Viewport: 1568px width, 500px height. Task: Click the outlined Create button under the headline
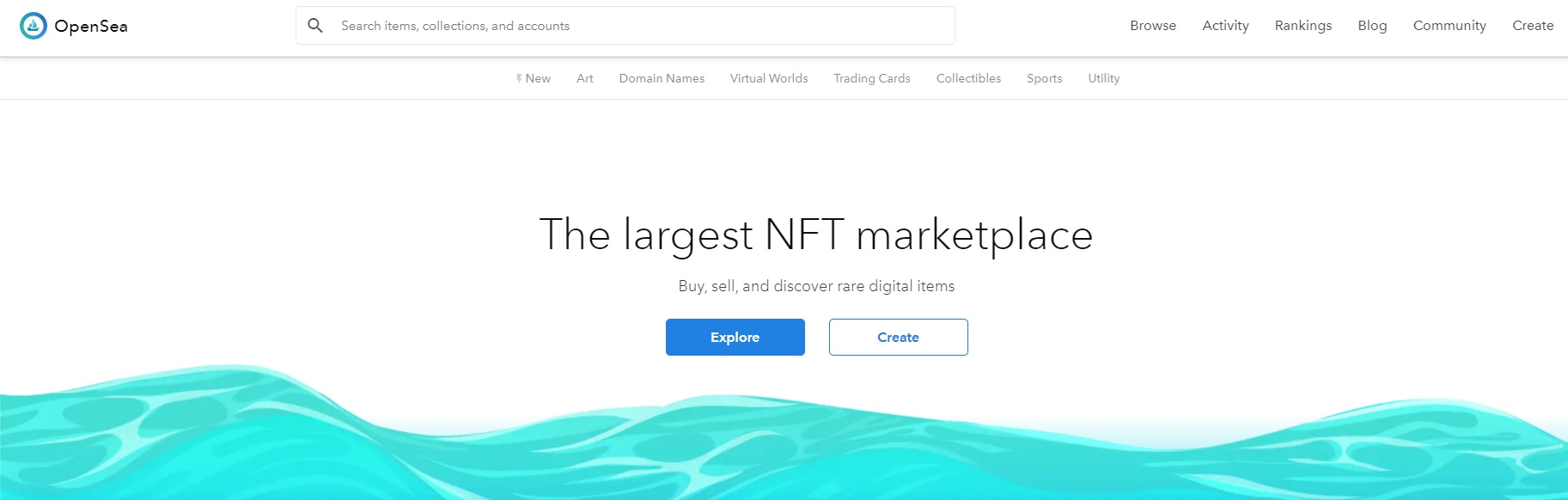tap(899, 337)
